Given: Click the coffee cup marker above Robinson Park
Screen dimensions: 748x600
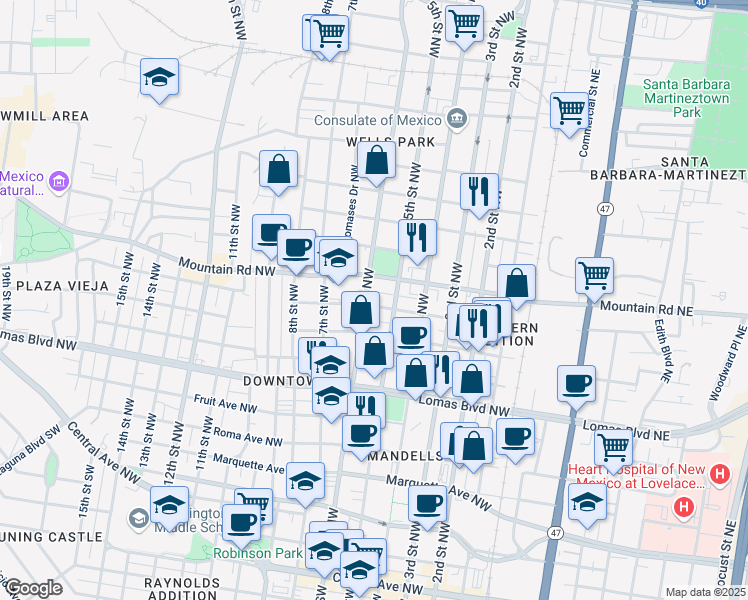Looking at the screenshot, I should (241, 523).
